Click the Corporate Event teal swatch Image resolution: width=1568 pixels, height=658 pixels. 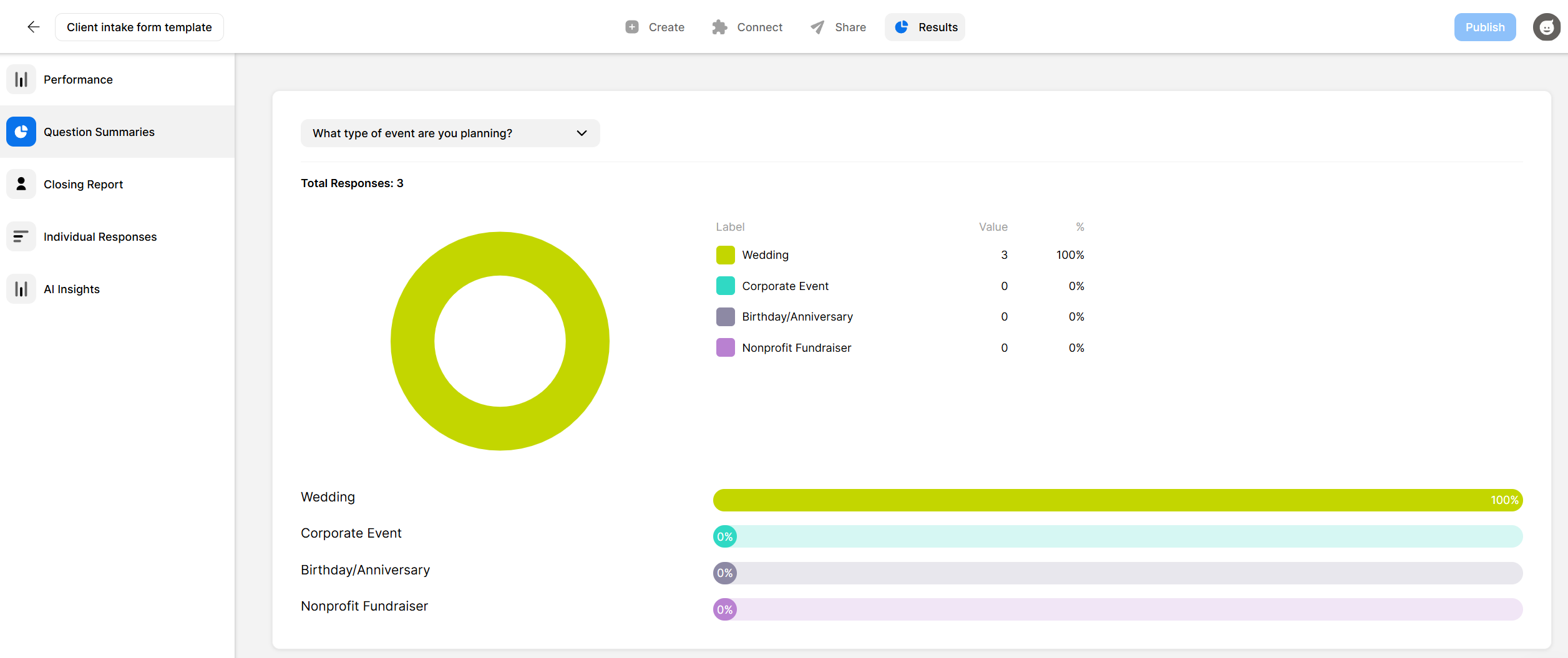pos(725,286)
